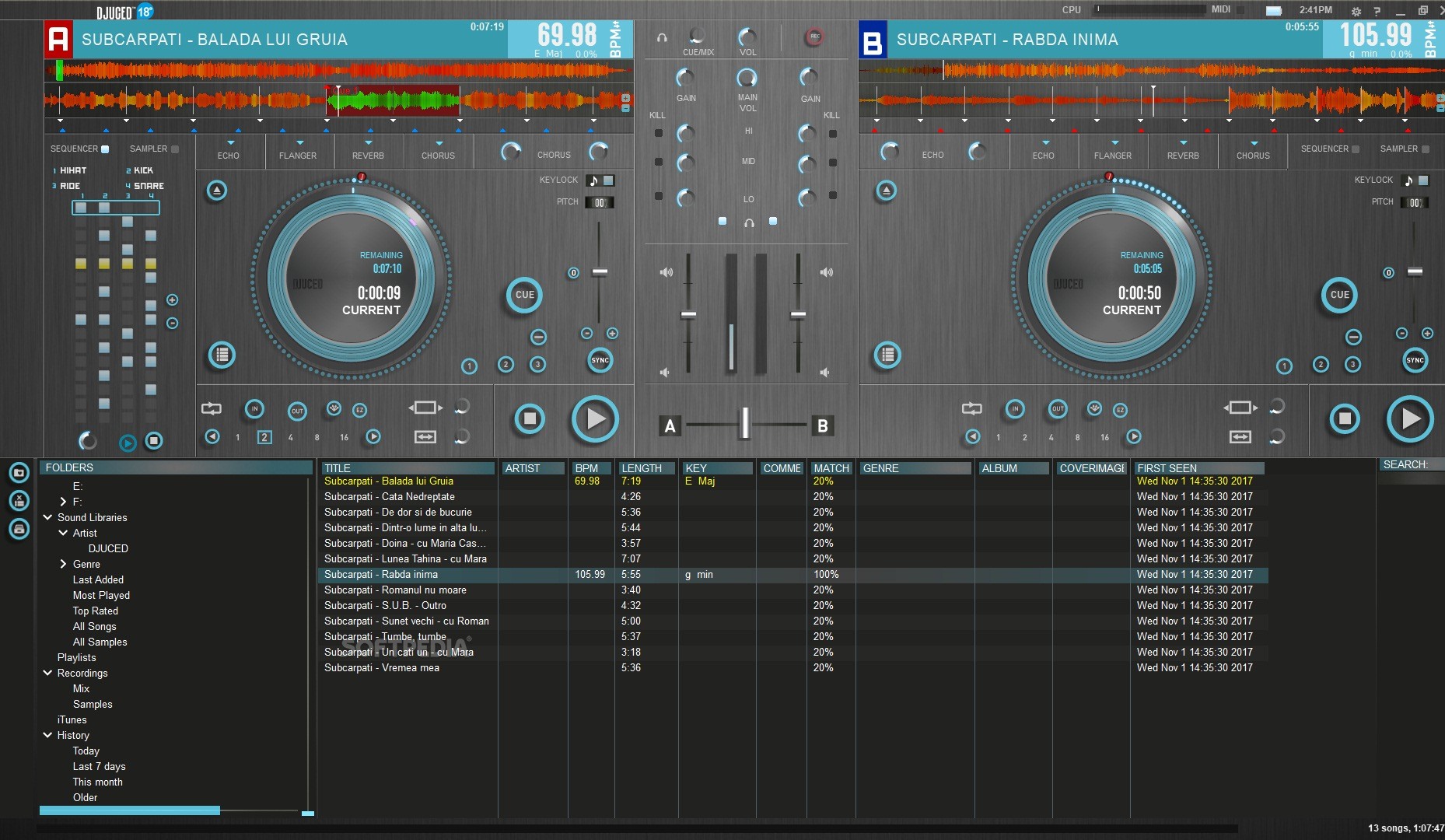Enable headphone cue for deck B

773,221
